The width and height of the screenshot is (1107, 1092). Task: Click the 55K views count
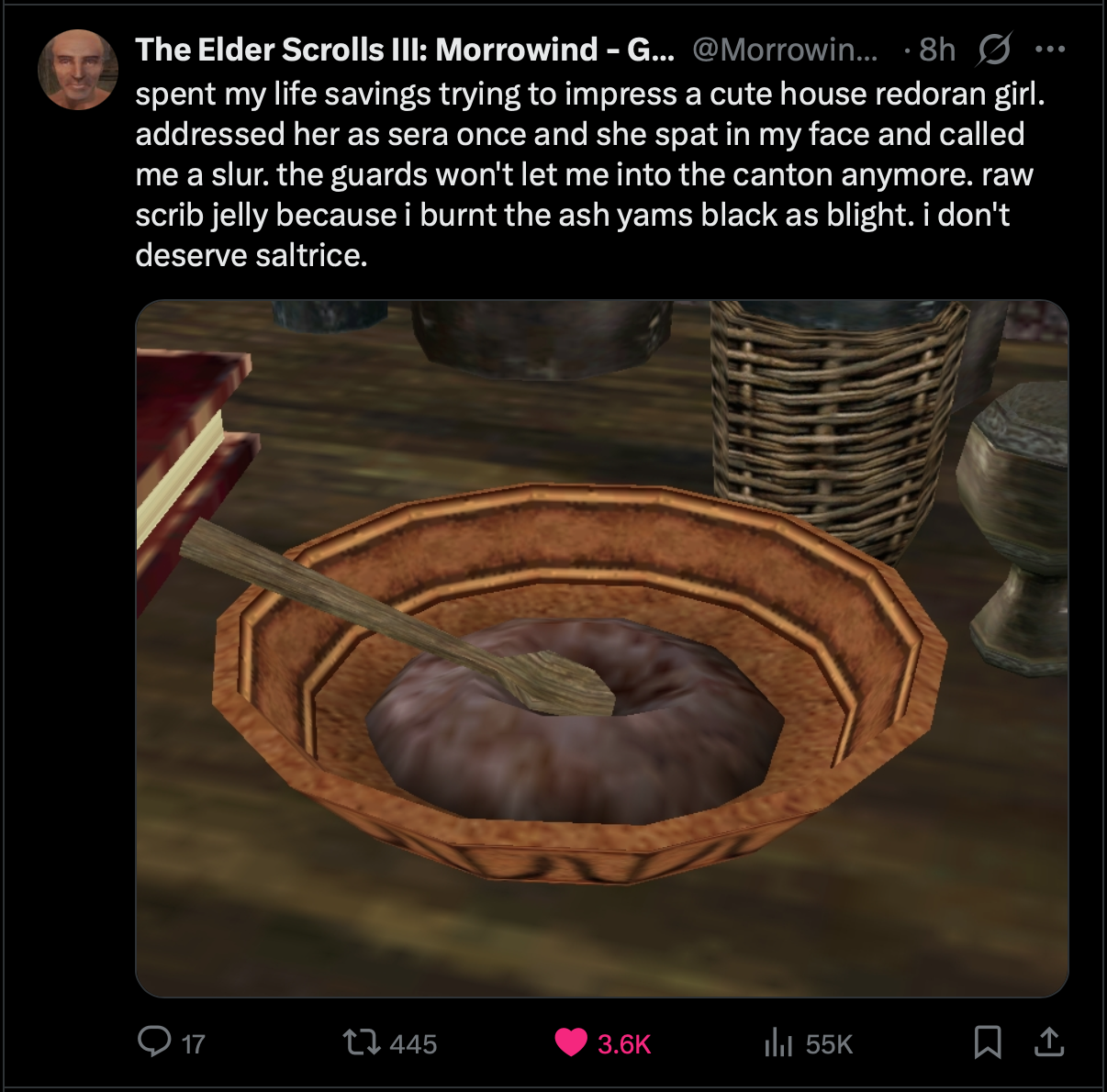point(830,1044)
